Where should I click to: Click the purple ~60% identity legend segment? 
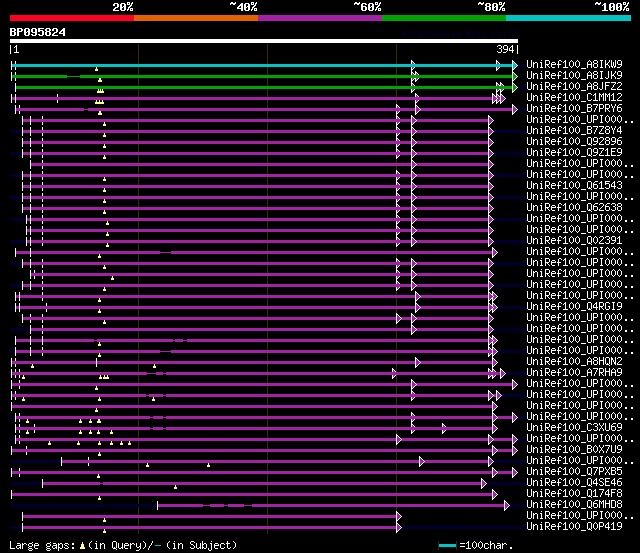(320, 18)
